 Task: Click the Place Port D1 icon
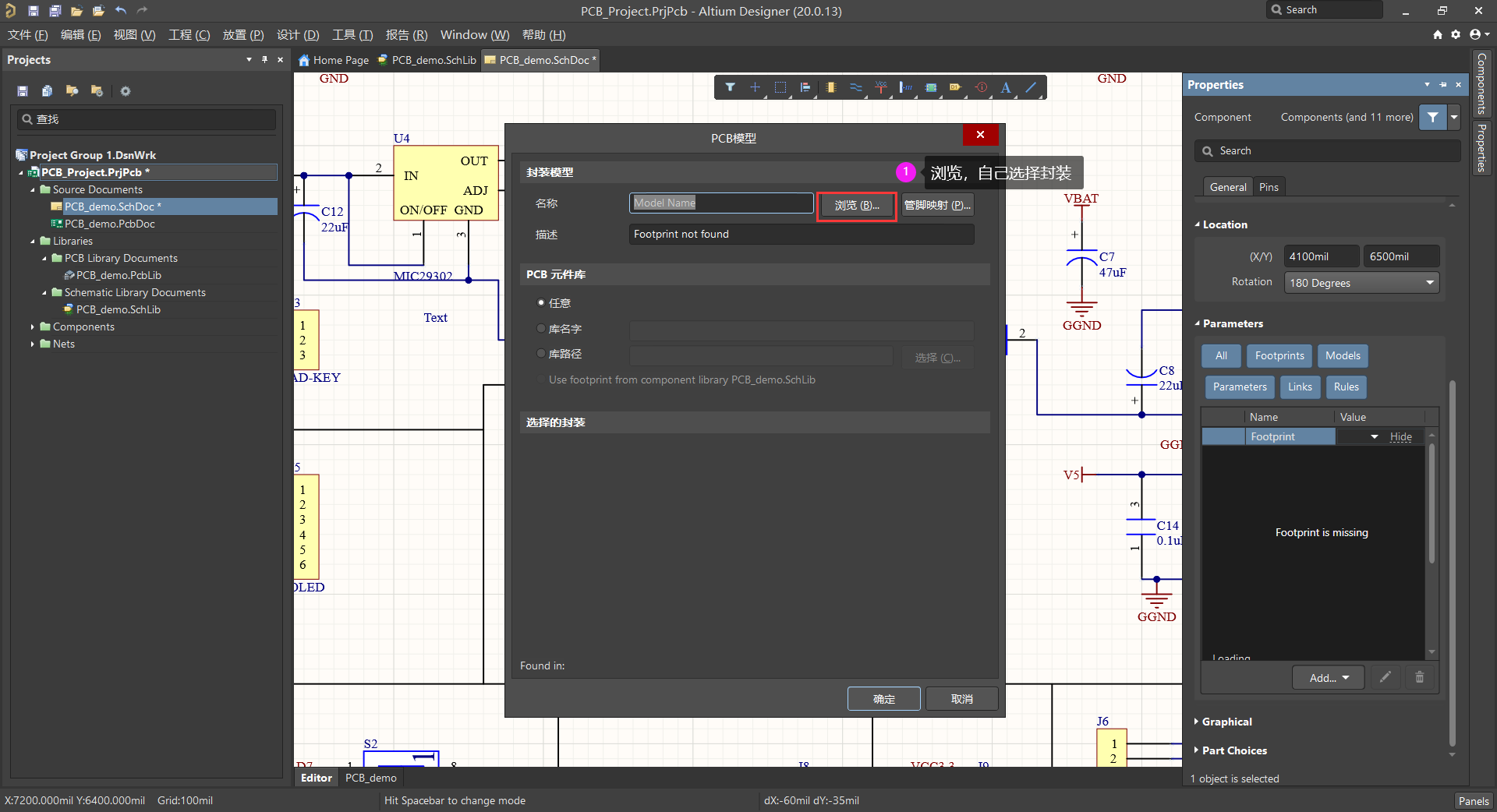click(956, 87)
